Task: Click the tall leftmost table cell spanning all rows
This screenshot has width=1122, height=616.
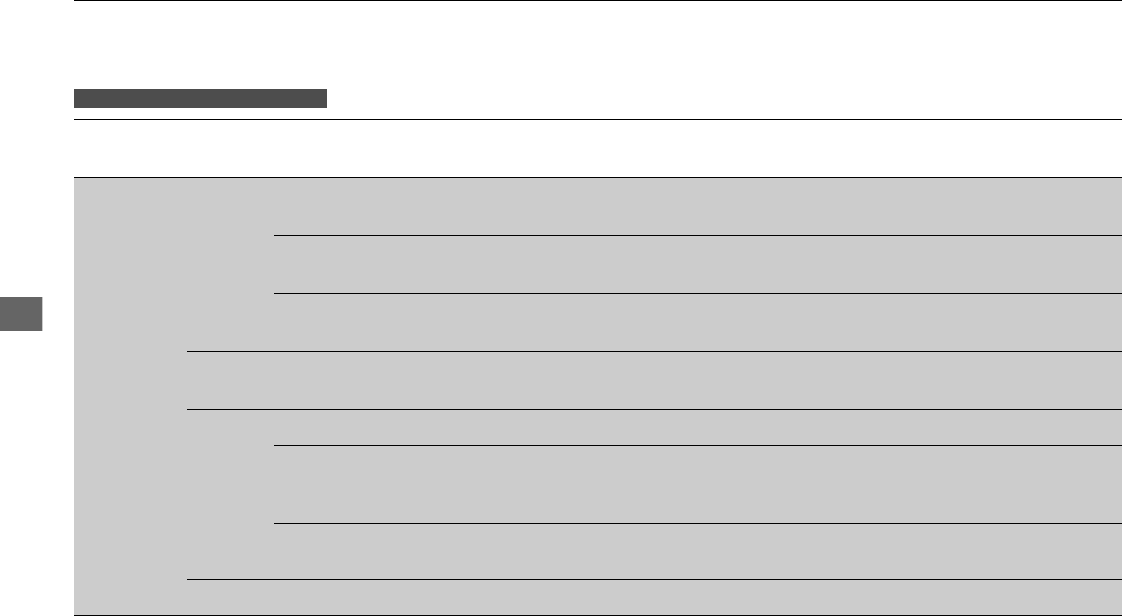Action: 130,395
